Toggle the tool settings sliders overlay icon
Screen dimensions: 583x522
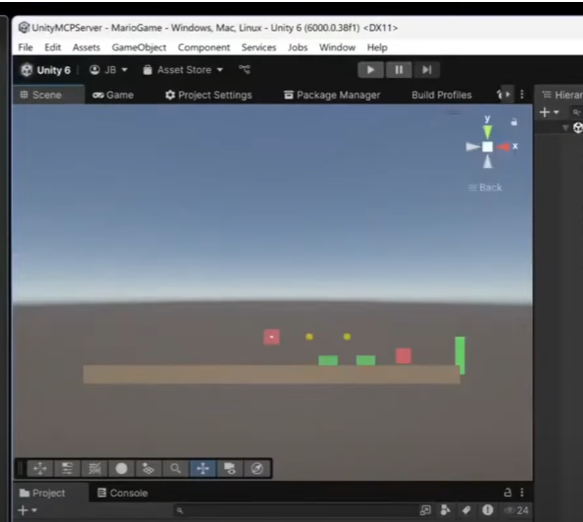67,468
